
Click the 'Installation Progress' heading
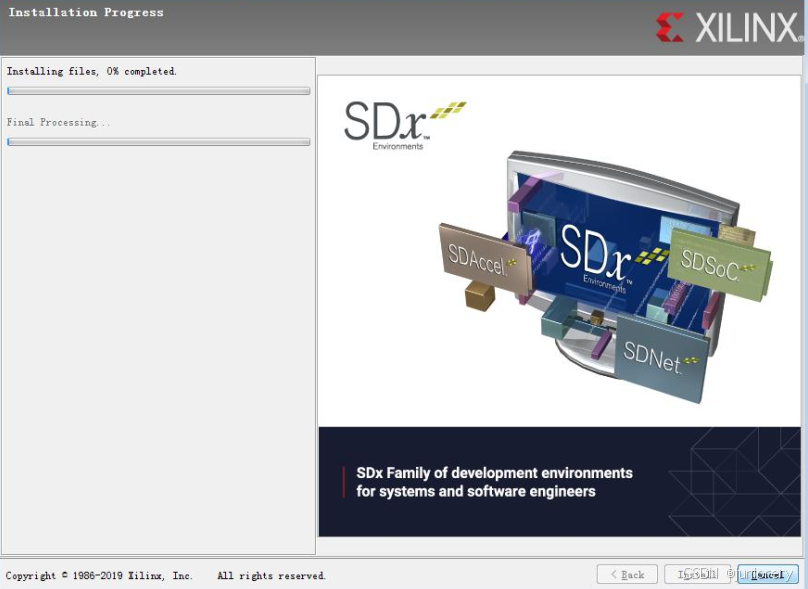86,12
